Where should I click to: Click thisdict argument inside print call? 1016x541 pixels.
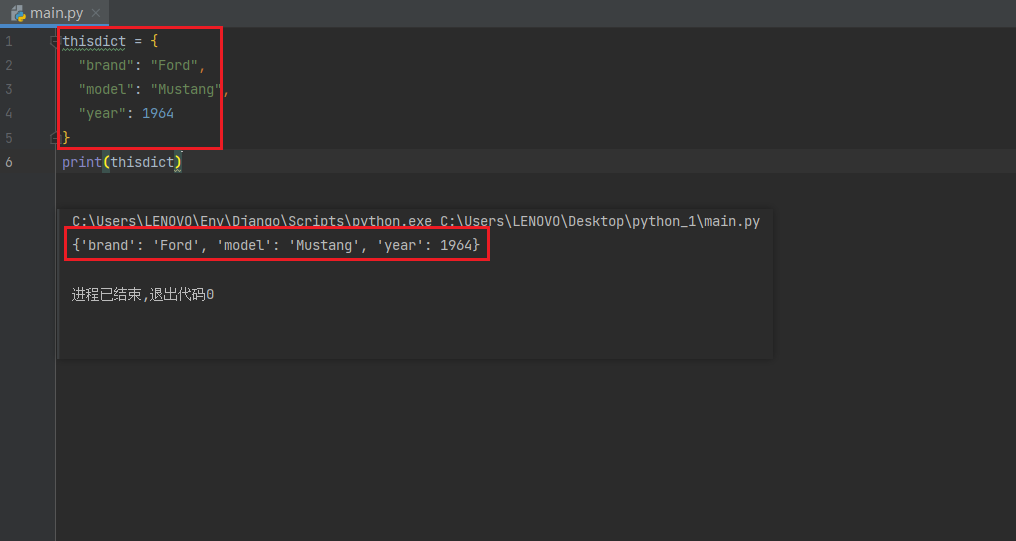click(x=142, y=162)
